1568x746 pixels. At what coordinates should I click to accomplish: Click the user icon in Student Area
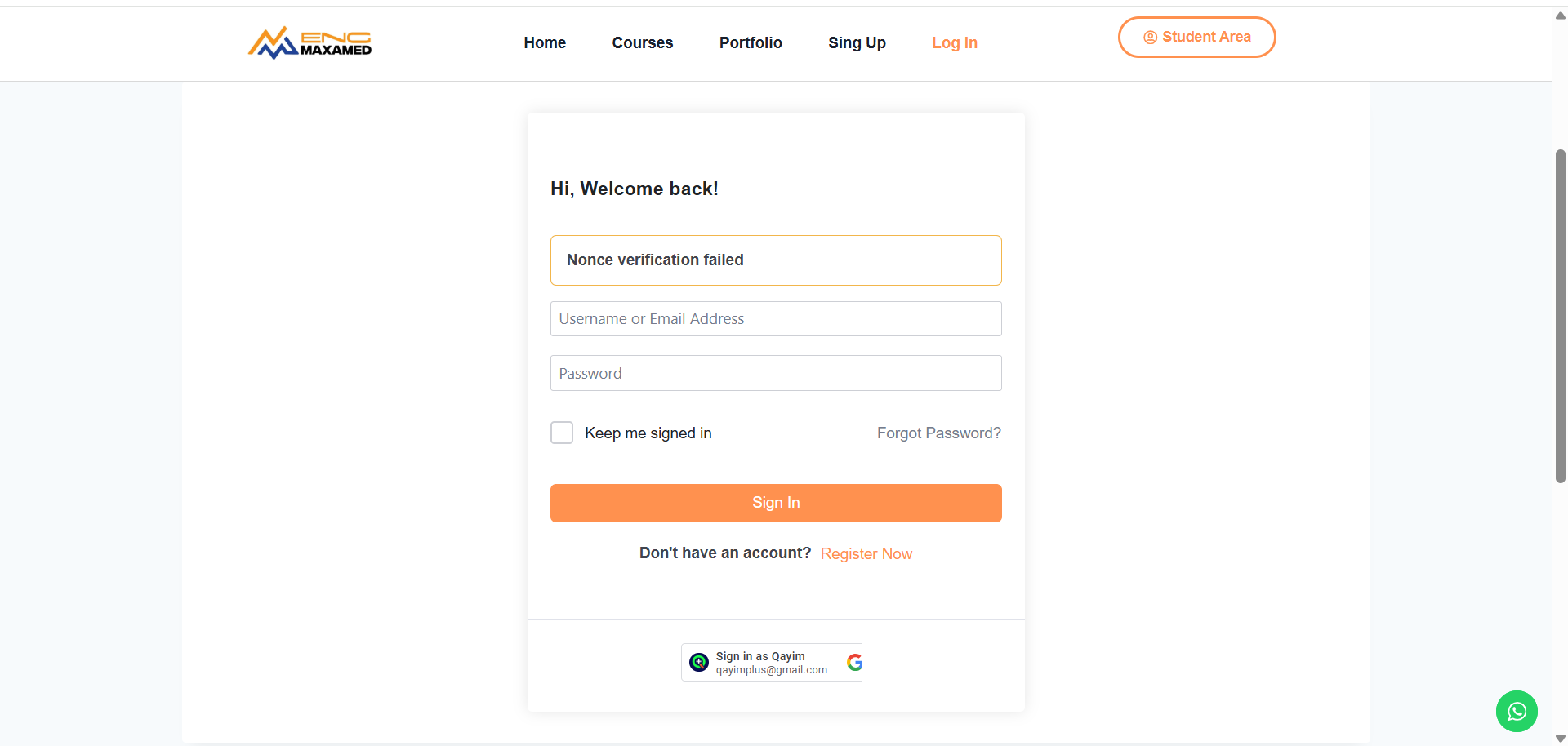tap(1150, 38)
